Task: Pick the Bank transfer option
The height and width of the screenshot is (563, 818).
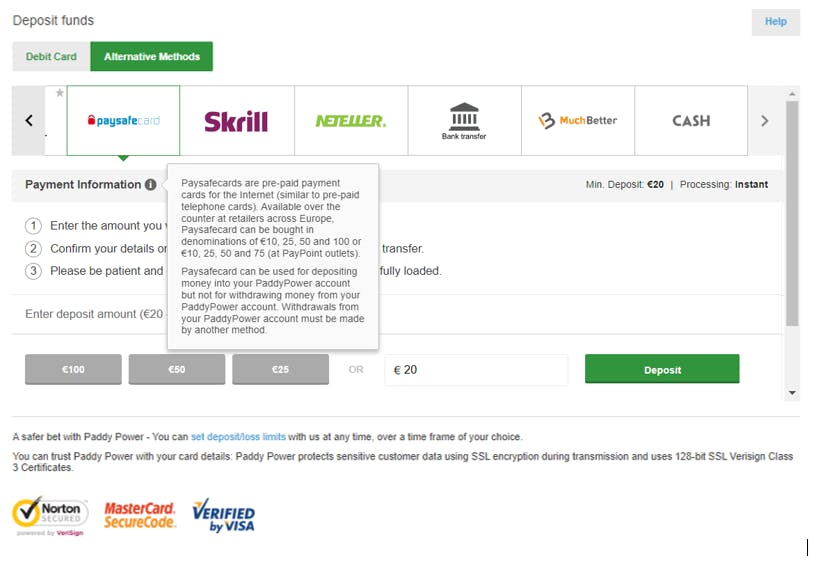Action: [x=464, y=121]
